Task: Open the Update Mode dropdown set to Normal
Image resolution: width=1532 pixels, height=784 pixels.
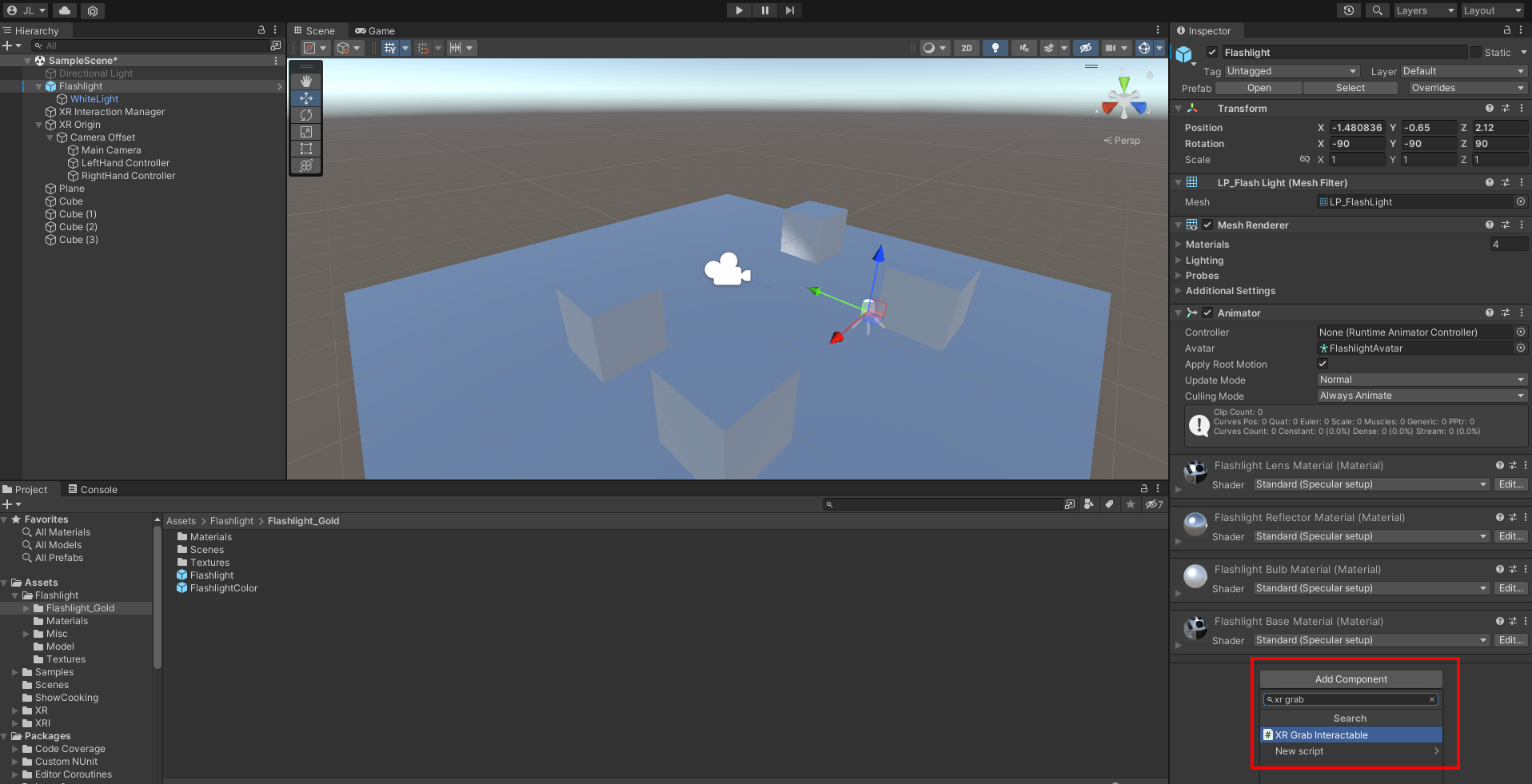Action: coord(1422,380)
